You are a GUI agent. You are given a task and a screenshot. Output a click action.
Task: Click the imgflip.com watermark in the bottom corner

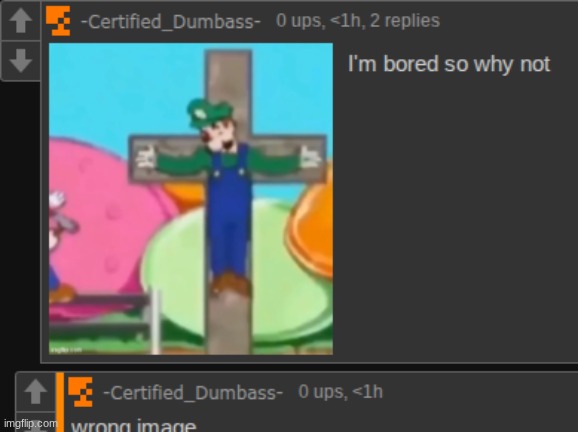pos(29,423)
